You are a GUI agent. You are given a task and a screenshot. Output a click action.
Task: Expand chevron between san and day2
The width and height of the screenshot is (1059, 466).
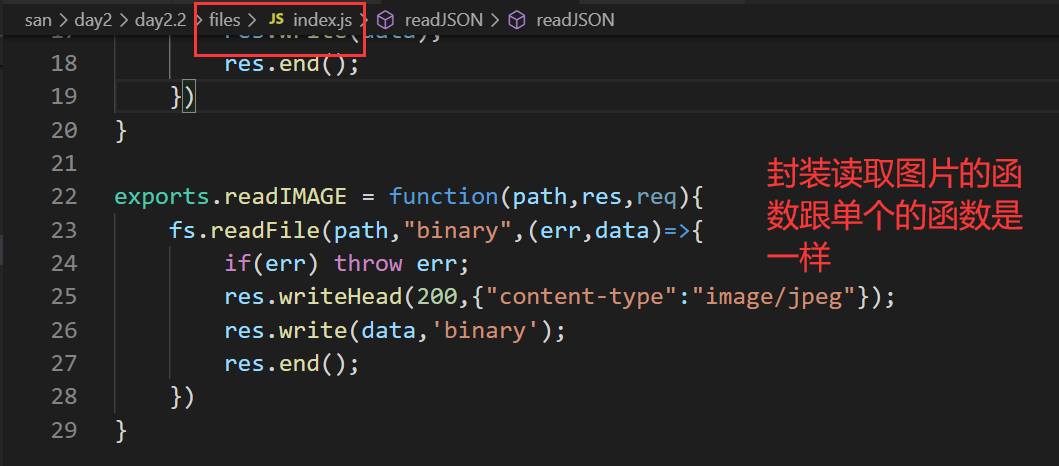[63, 20]
